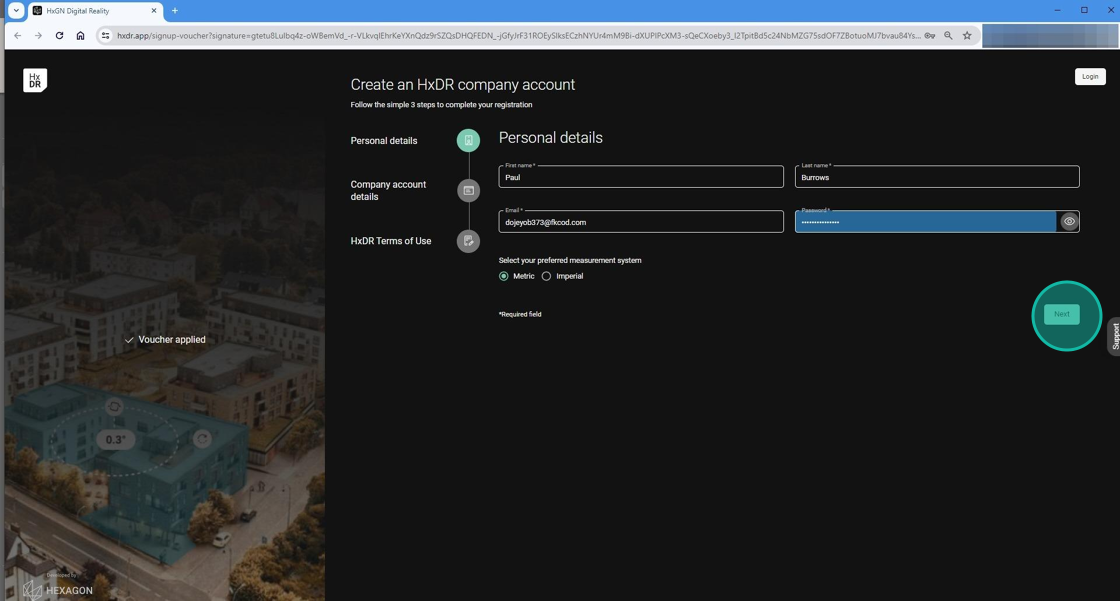Image resolution: width=1120 pixels, height=601 pixels.
Task: Click the 0.3° rotation angle label
Action: [x=116, y=439]
